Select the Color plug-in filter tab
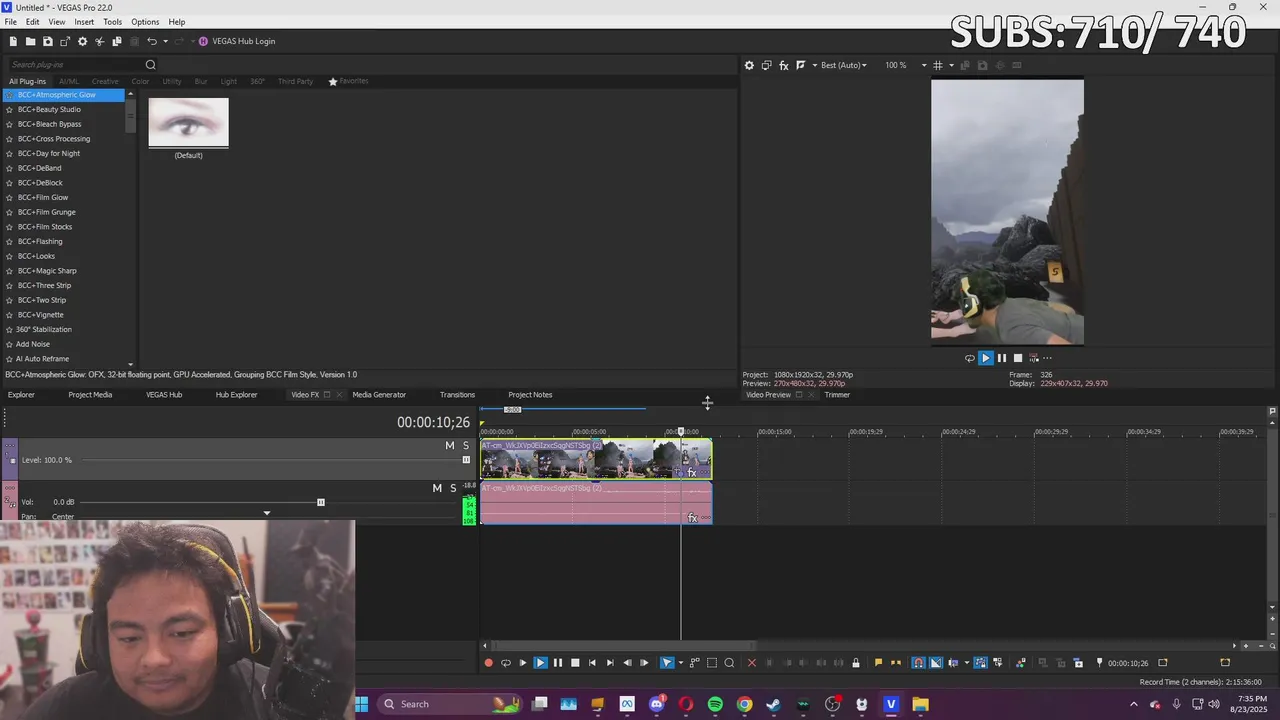 tap(140, 81)
